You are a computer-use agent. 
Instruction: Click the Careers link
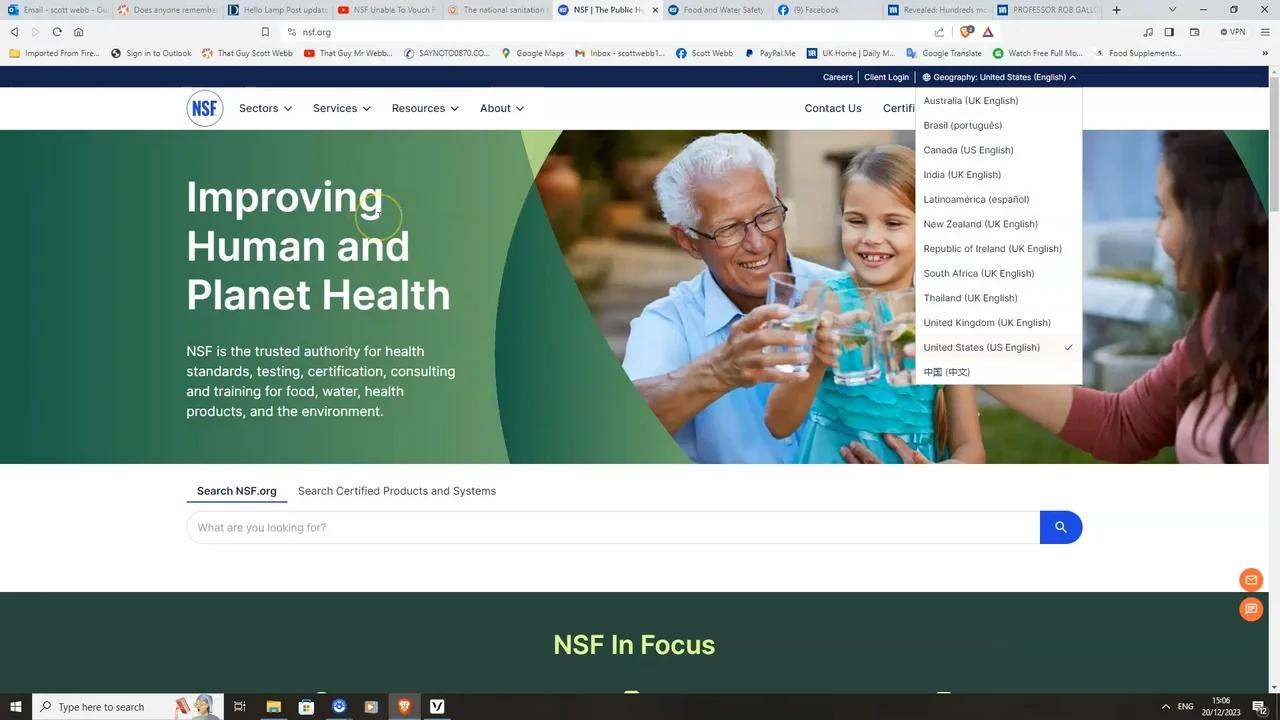tap(837, 77)
